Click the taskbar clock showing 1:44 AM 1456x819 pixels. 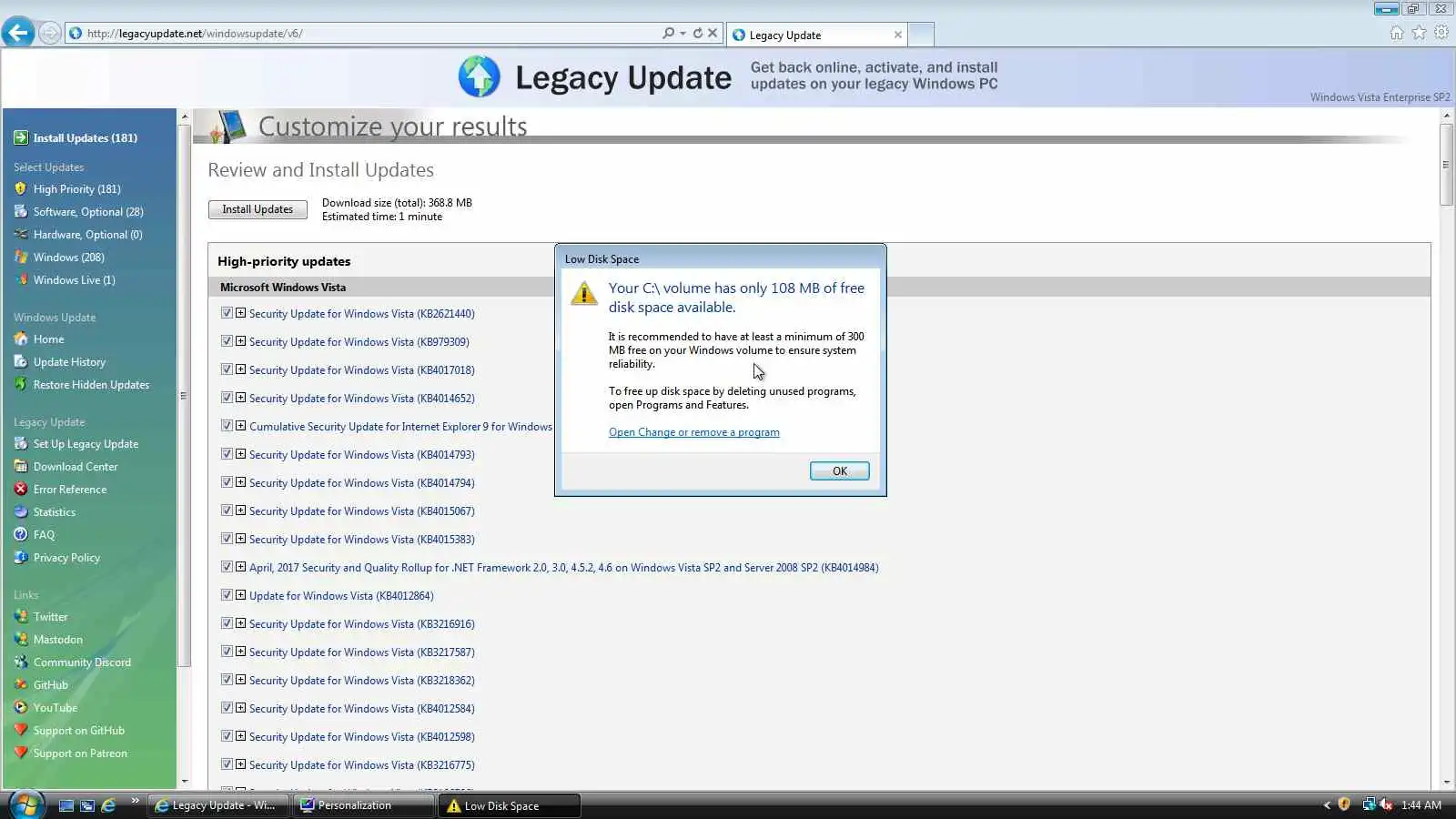pos(1421,805)
